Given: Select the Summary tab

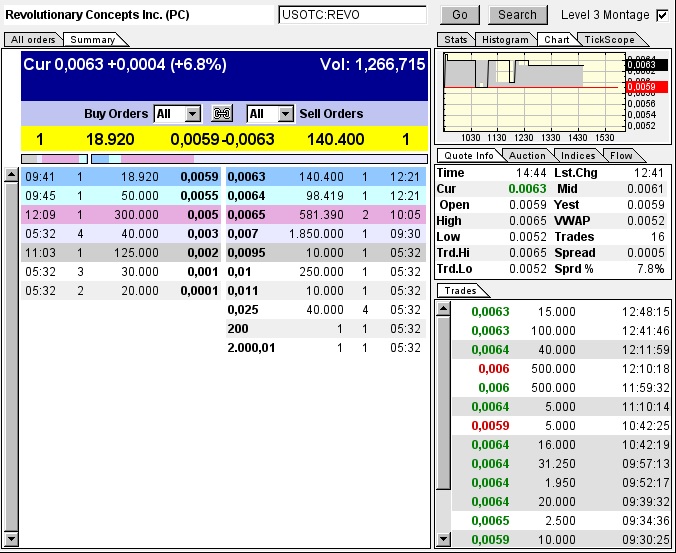Looking at the screenshot, I should [x=93, y=40].
